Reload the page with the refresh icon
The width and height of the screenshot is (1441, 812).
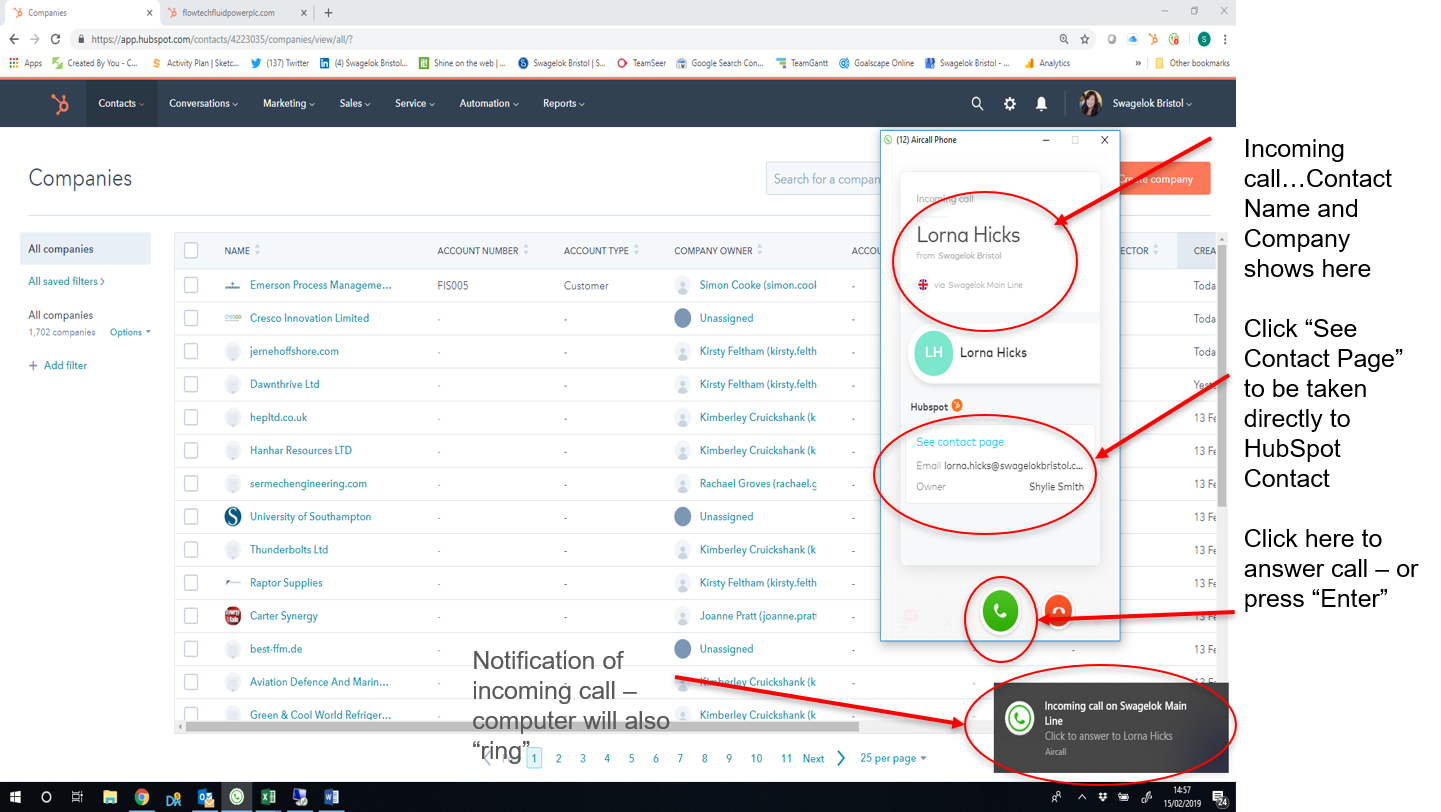[x=57, y=39]
